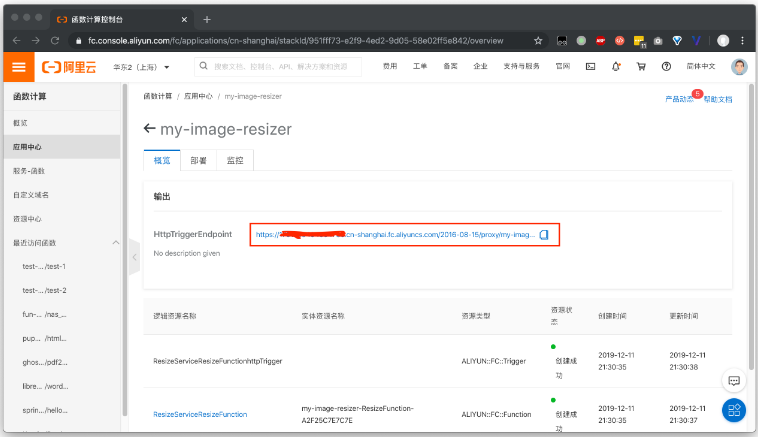The width and height of the screenshot is (758, 437).
Task: Reload the browser page
Action: coord(55,41)
